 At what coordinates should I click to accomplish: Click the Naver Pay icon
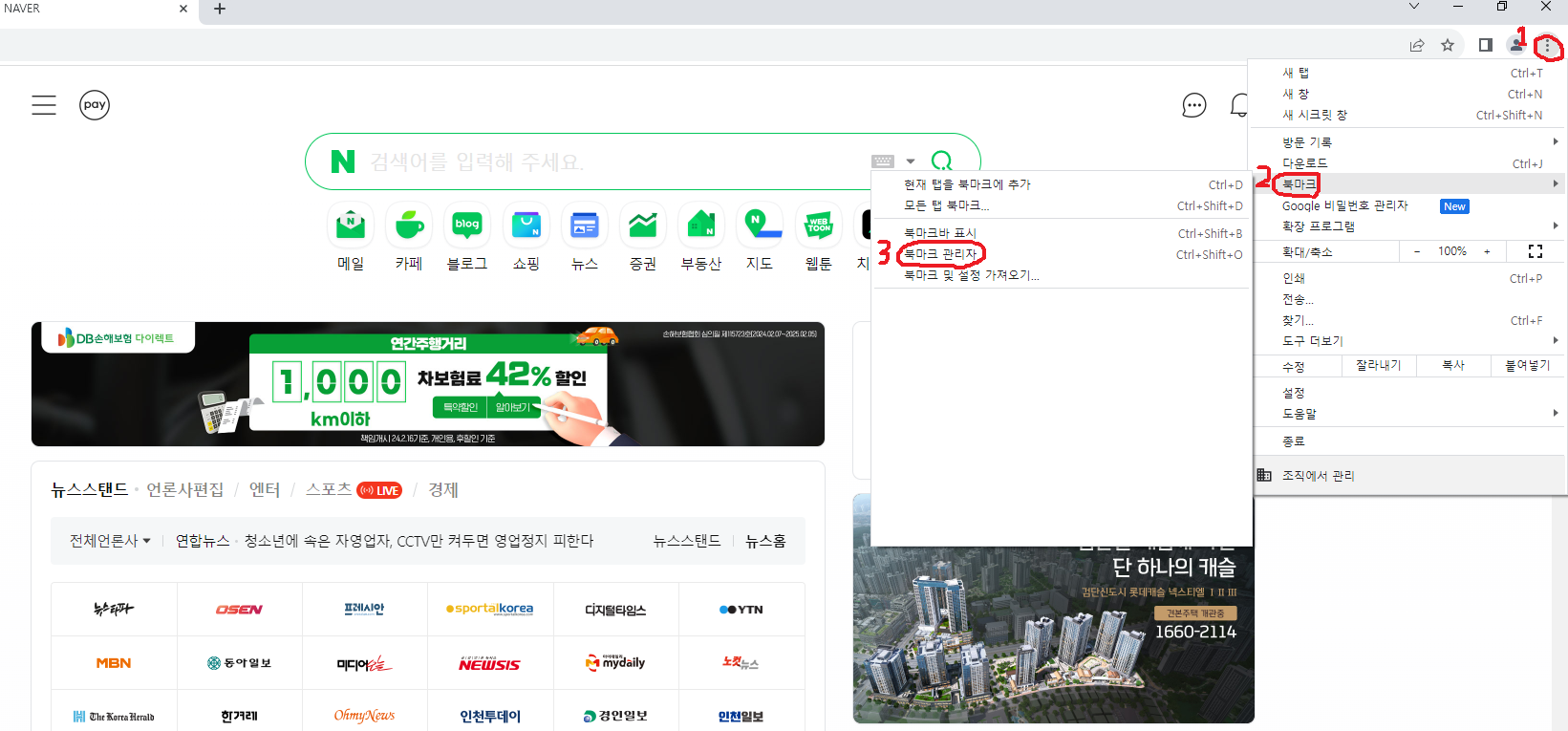(x=95, y=105)
